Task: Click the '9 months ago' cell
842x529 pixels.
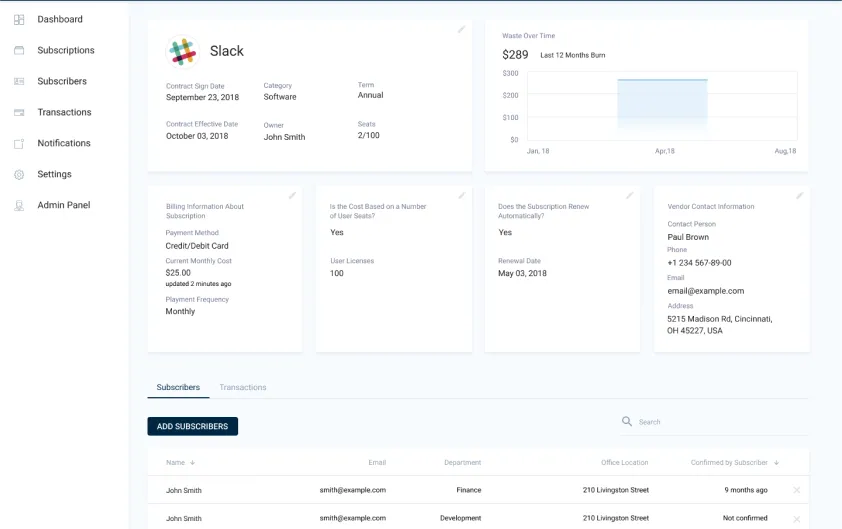Action: pos(746,490)
